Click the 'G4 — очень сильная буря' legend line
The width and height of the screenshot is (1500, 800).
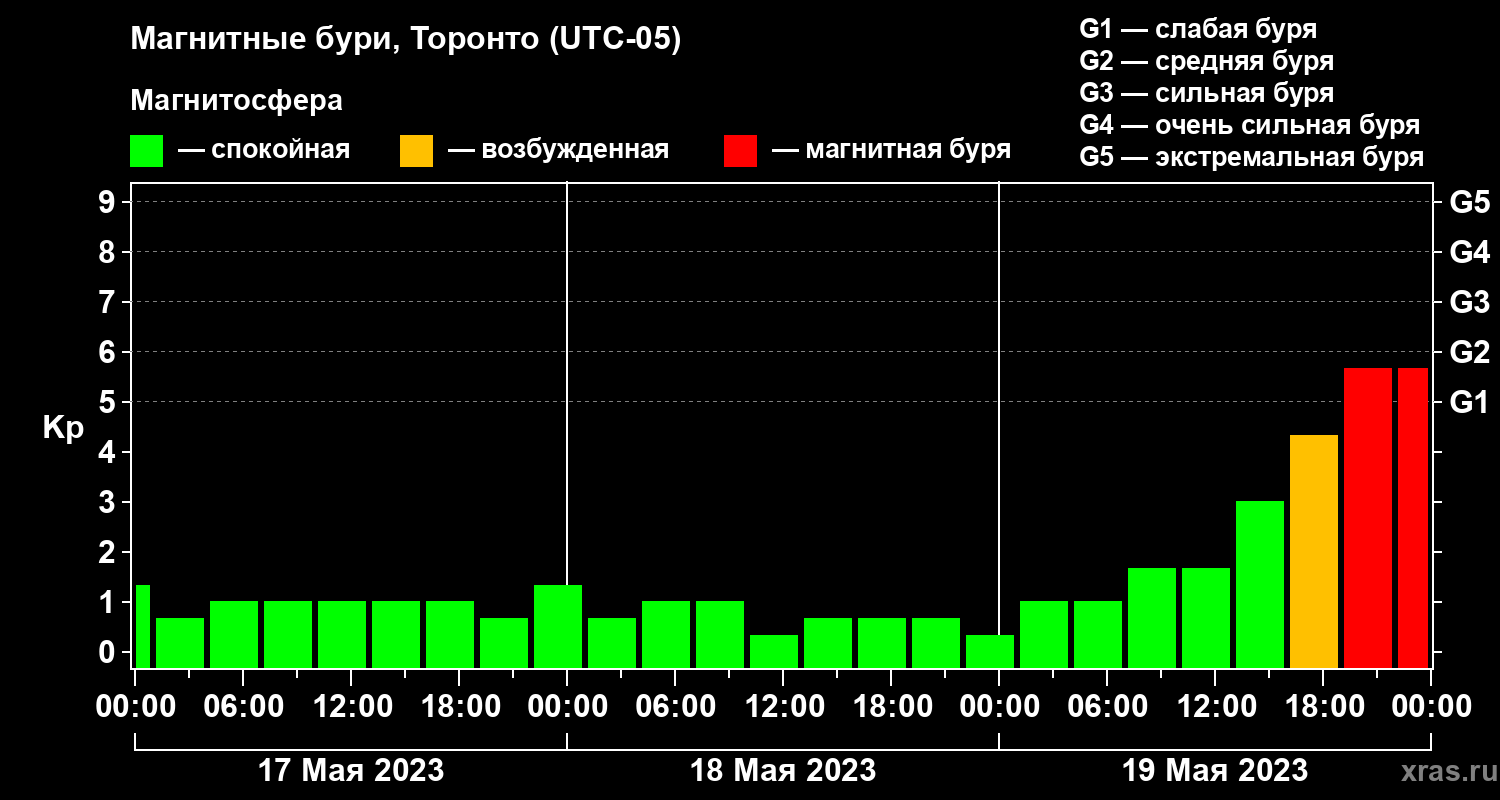point(1249,125)
